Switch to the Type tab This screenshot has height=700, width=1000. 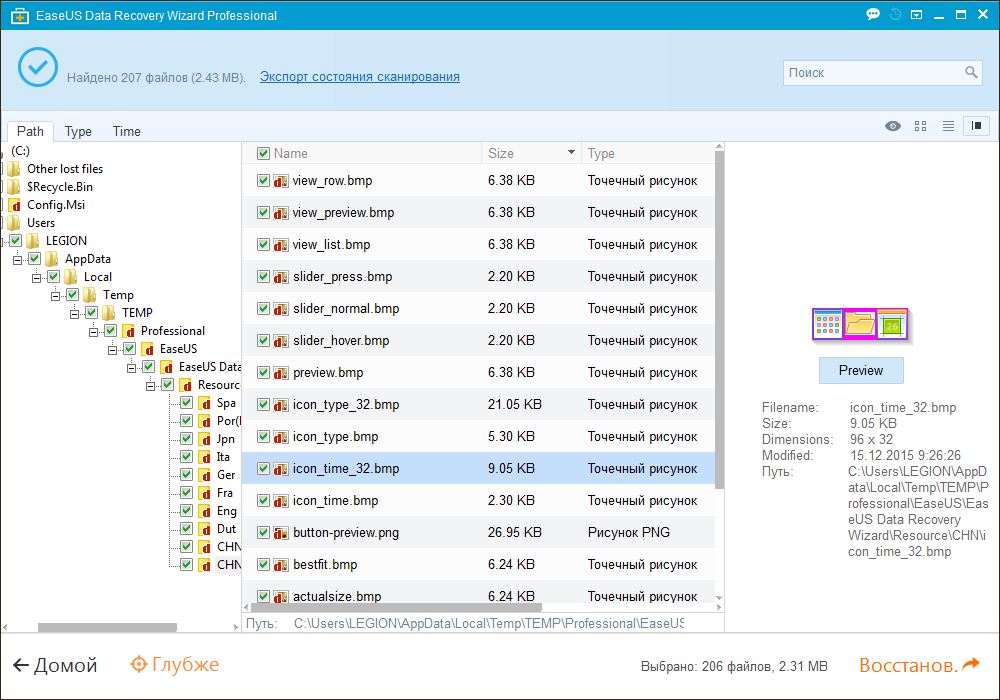coord(78,131)
